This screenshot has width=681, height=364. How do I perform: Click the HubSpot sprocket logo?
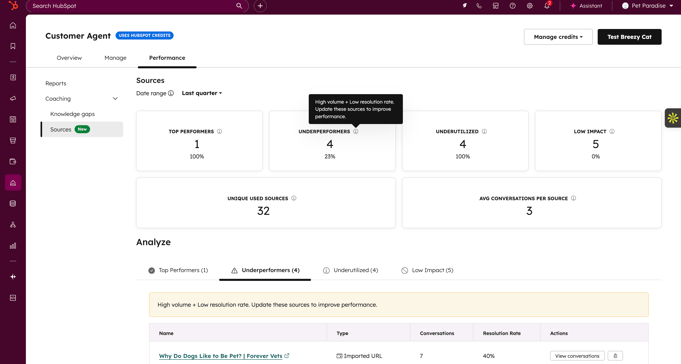pyautogui.click(x=13, y=6)
